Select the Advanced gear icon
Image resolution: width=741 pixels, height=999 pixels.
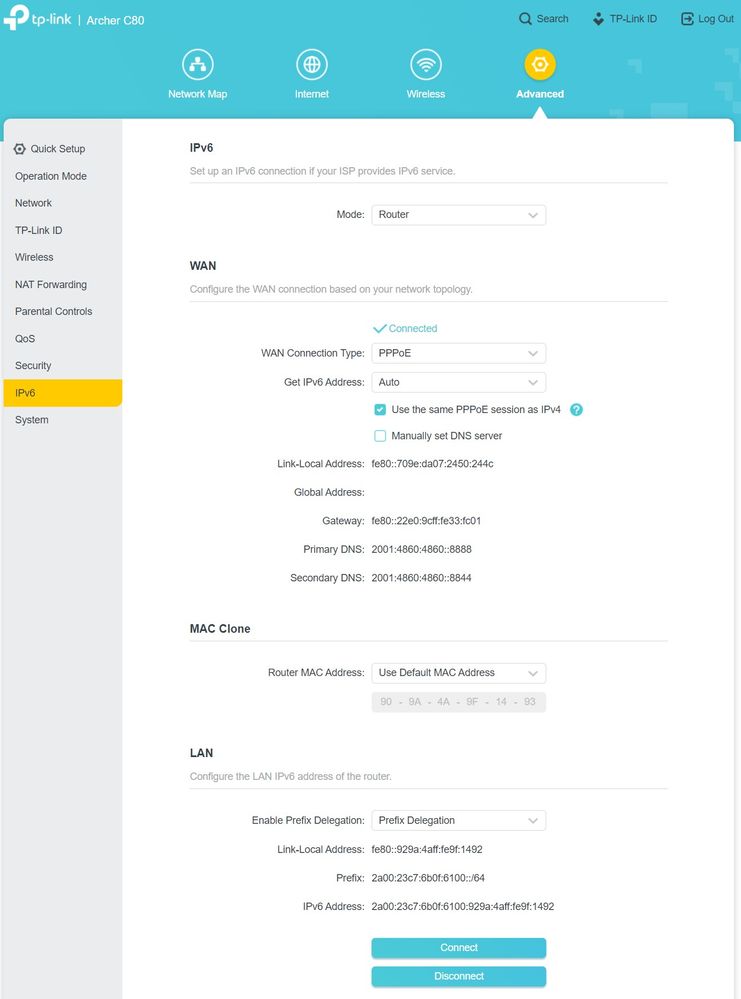coord(540,65)
